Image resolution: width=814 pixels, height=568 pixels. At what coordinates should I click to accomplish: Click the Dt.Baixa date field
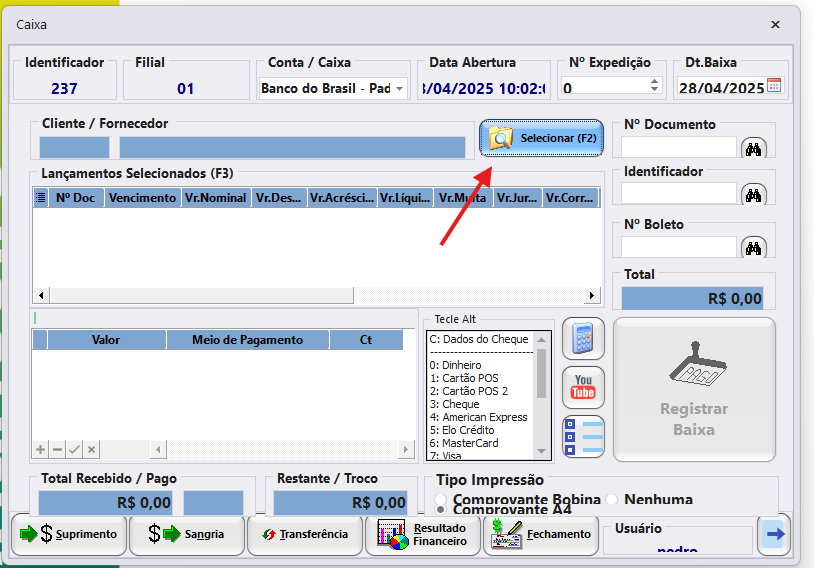coord(722,88)
